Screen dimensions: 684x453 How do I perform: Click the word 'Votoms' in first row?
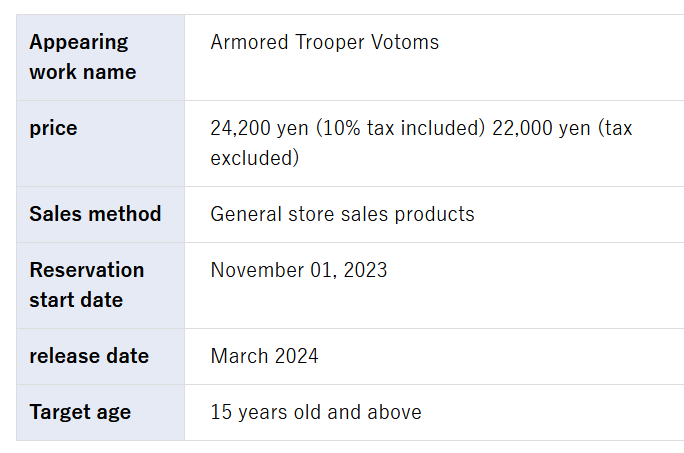coord(405,42)
